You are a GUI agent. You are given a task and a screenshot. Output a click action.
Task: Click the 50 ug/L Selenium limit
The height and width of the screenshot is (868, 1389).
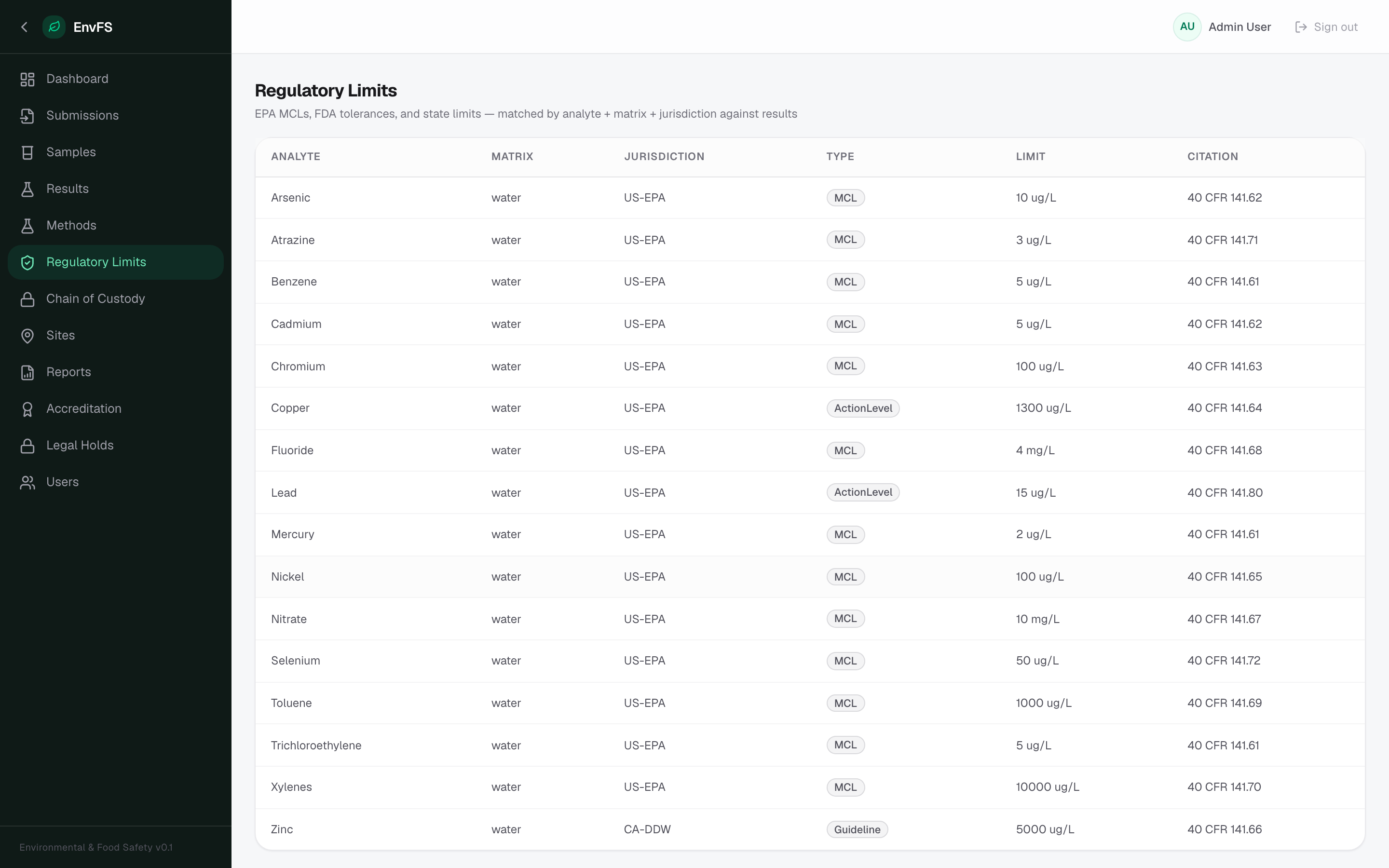(x=1037, y=661)
